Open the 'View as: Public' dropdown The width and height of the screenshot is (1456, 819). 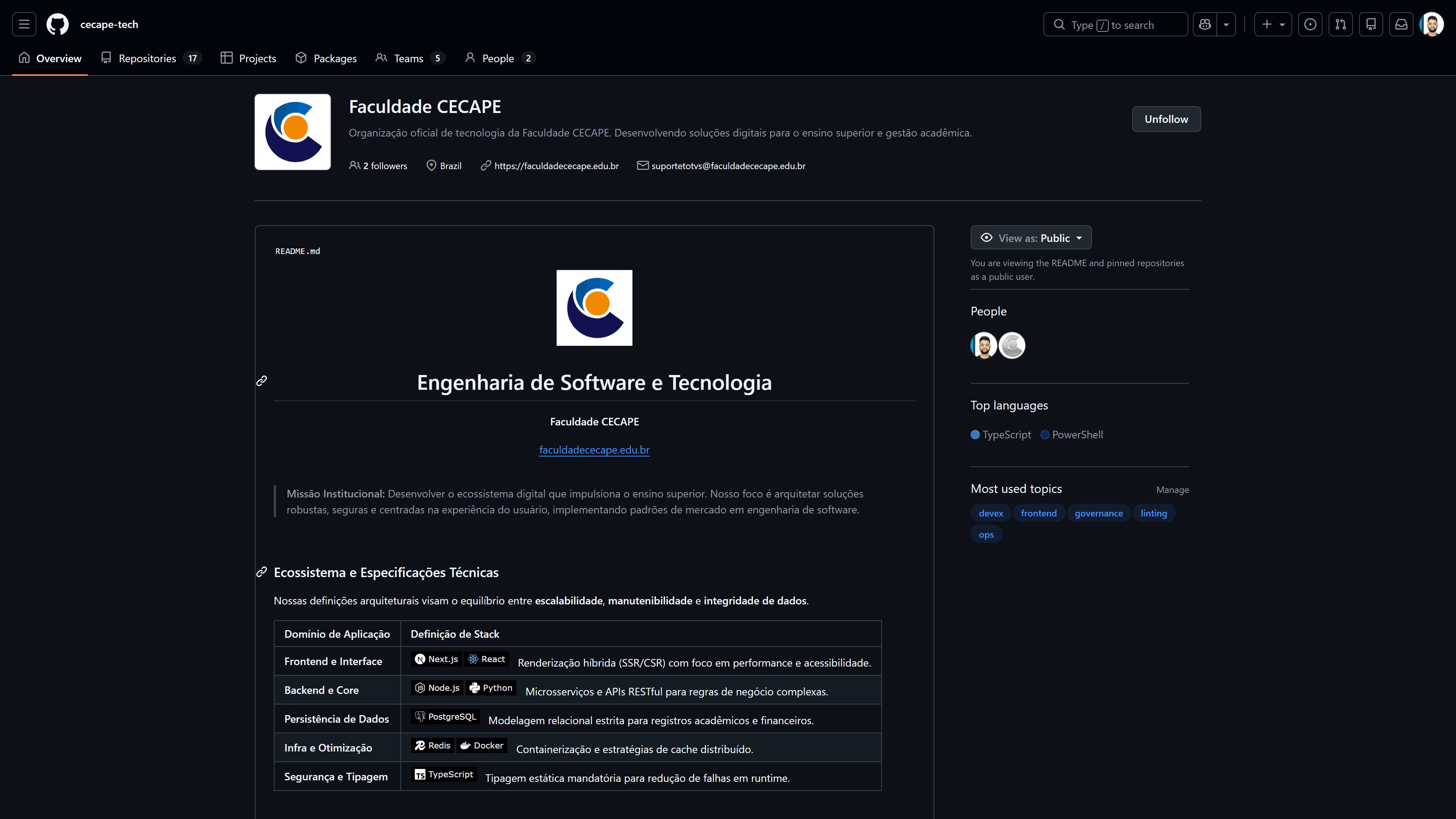(1031, 237)
